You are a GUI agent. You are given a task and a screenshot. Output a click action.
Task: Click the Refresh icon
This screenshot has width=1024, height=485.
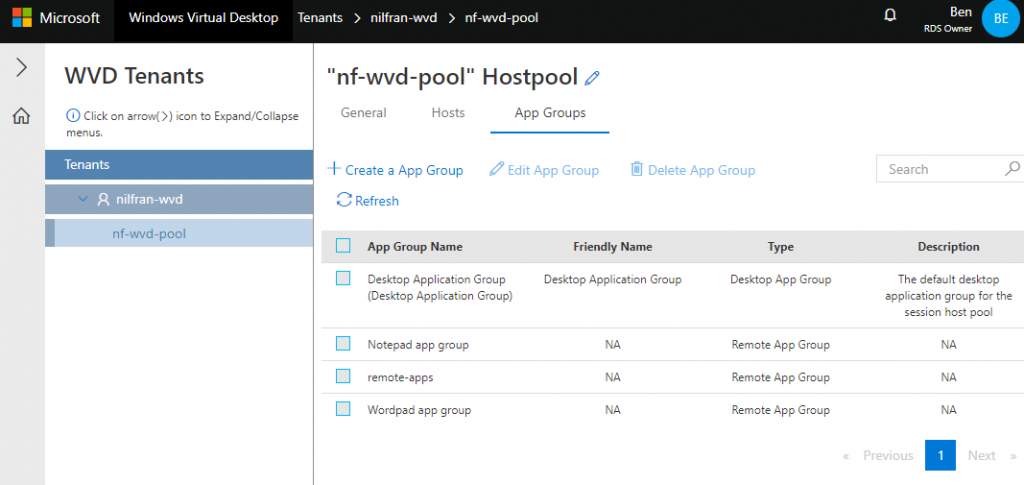[x=344, y=200]
